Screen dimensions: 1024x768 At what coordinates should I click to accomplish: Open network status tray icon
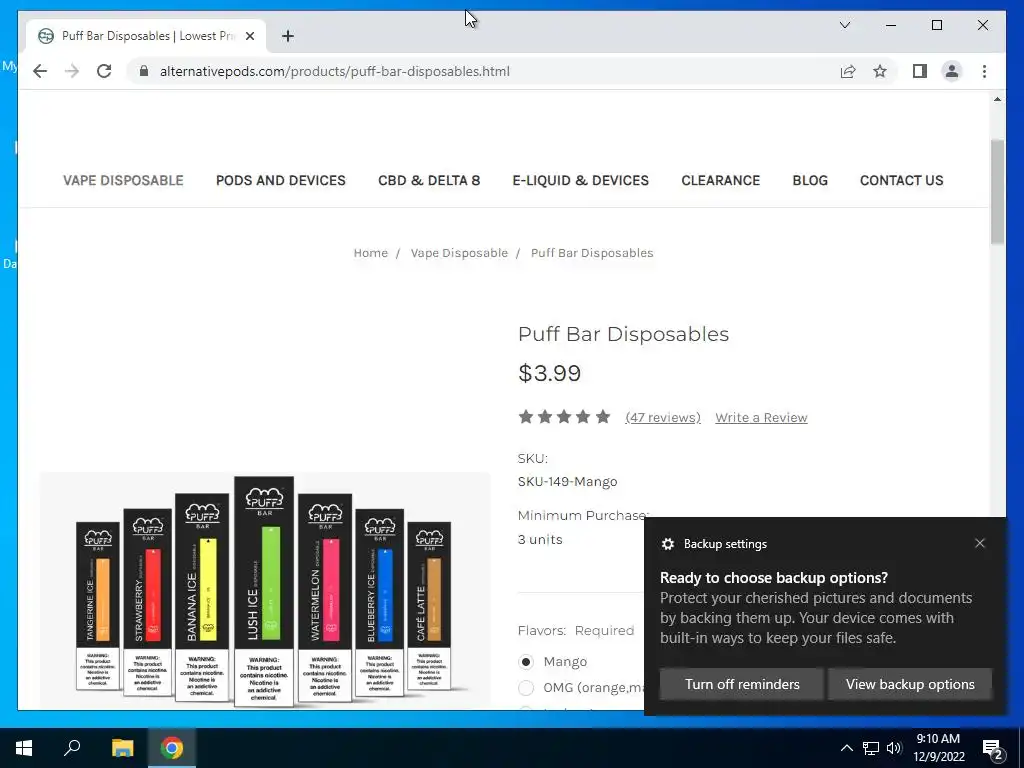[x=871, y=748]
